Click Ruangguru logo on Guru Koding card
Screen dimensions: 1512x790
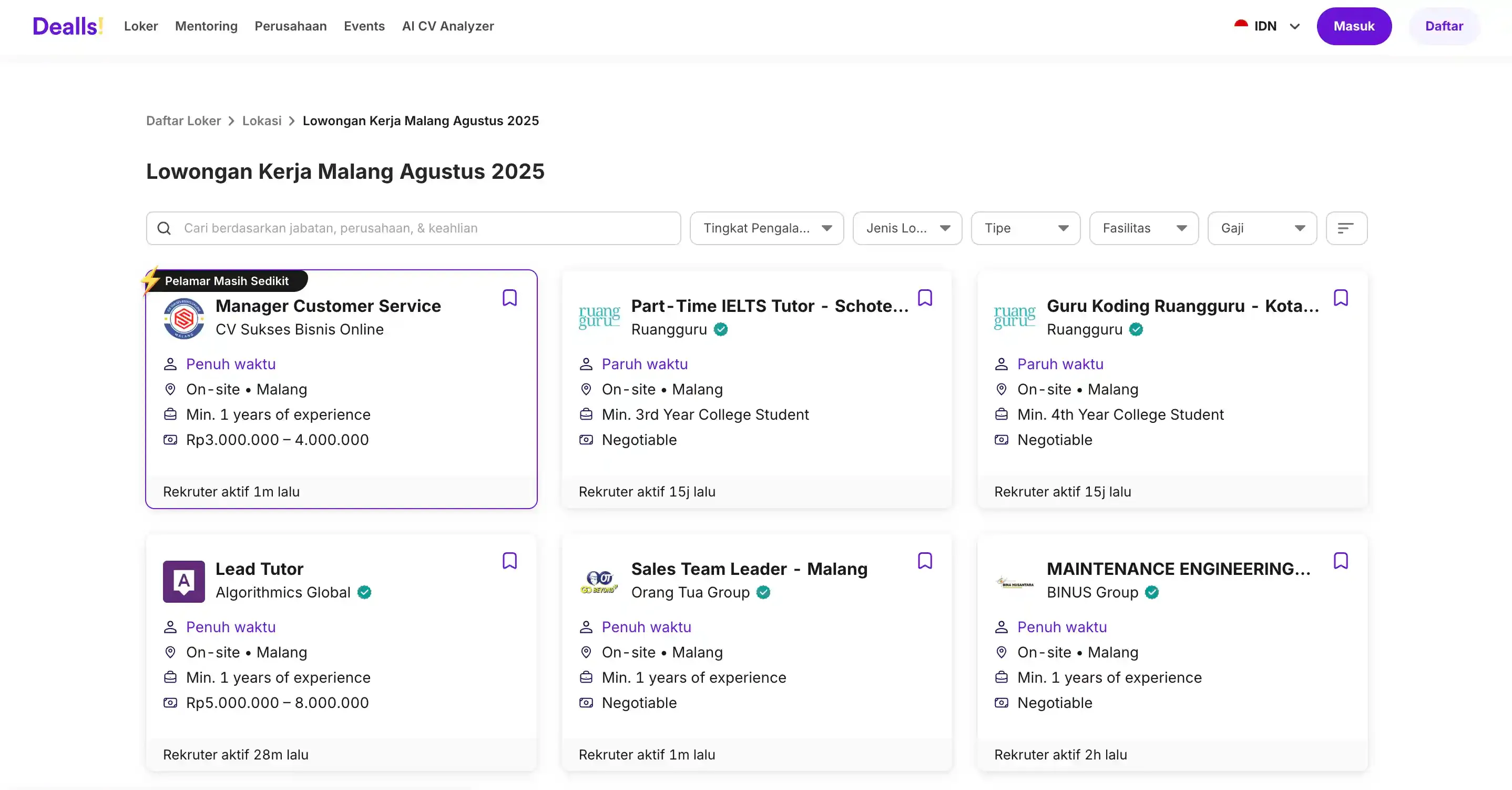[1015, 318]
